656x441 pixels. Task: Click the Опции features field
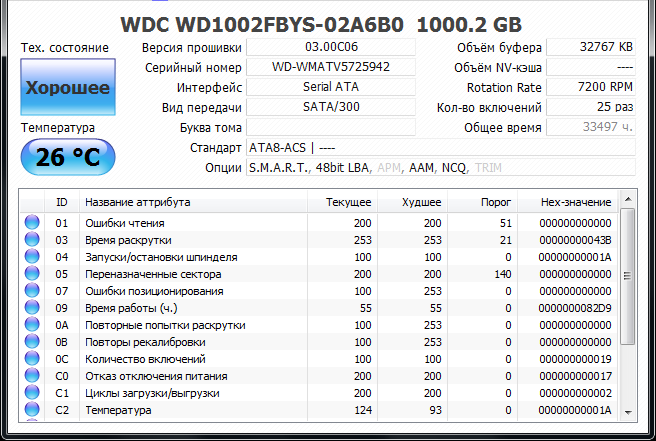point(441,167)
